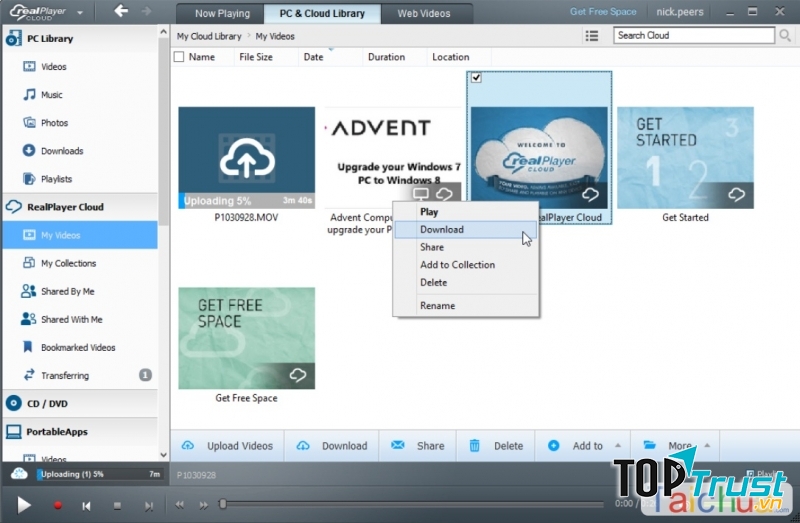This screenshot has height=523, width=800.
Task: Sort by the Location column
Action: click(451, 57)
